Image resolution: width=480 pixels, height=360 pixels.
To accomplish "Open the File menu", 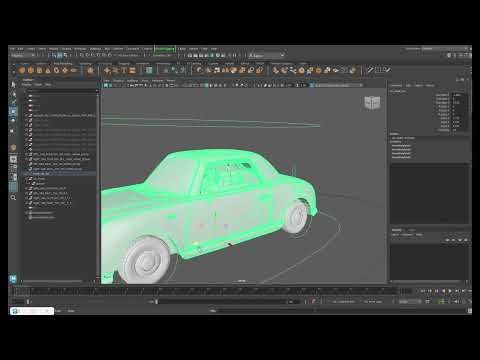I will coord(12,49).
